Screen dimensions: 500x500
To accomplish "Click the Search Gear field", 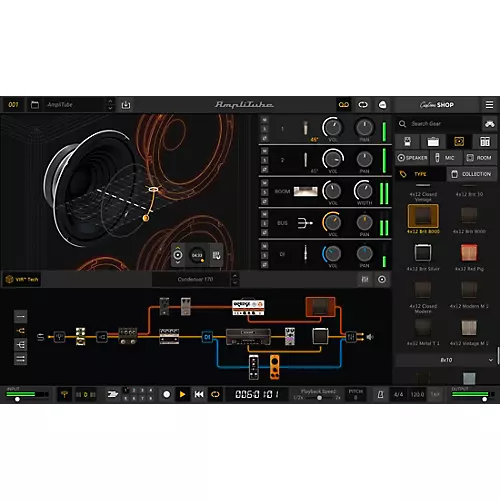I will [x=439, y=124].
